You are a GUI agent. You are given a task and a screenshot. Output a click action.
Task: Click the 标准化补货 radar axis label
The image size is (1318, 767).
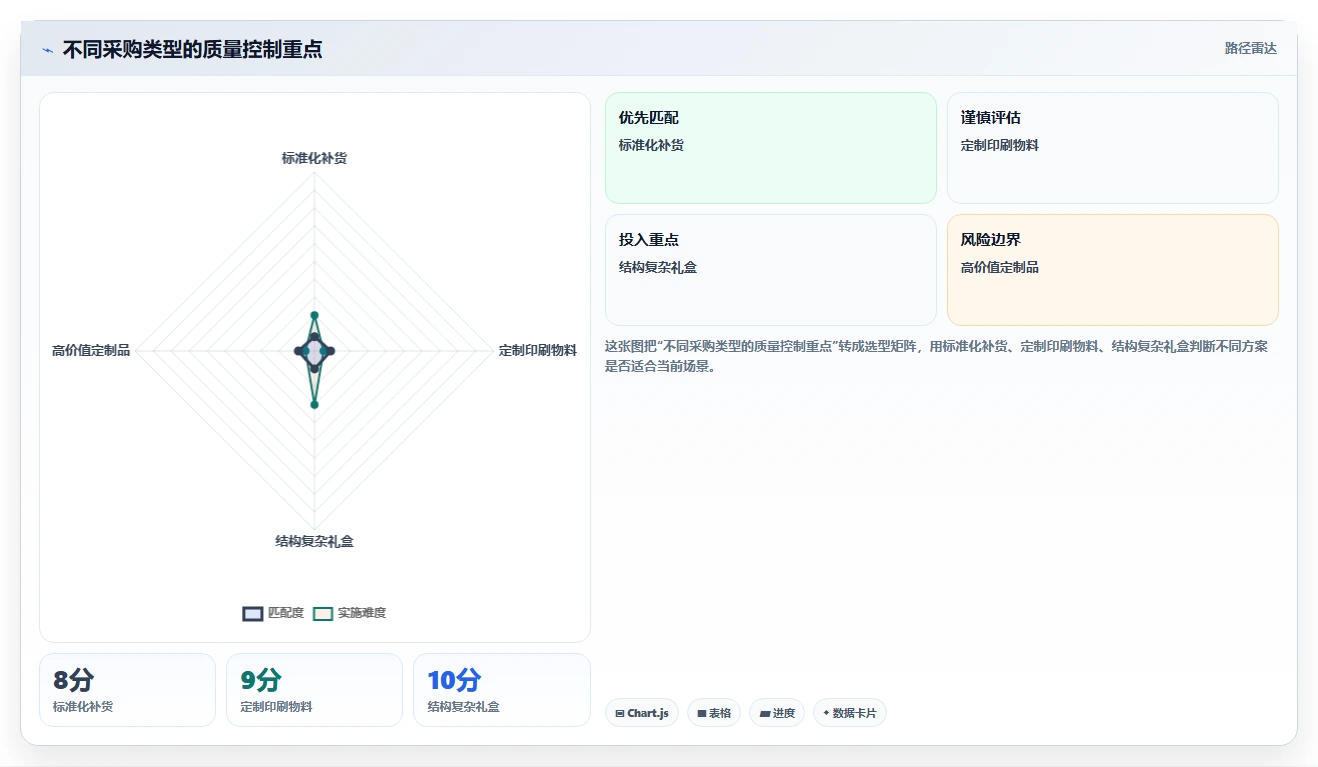click(315, 158)
